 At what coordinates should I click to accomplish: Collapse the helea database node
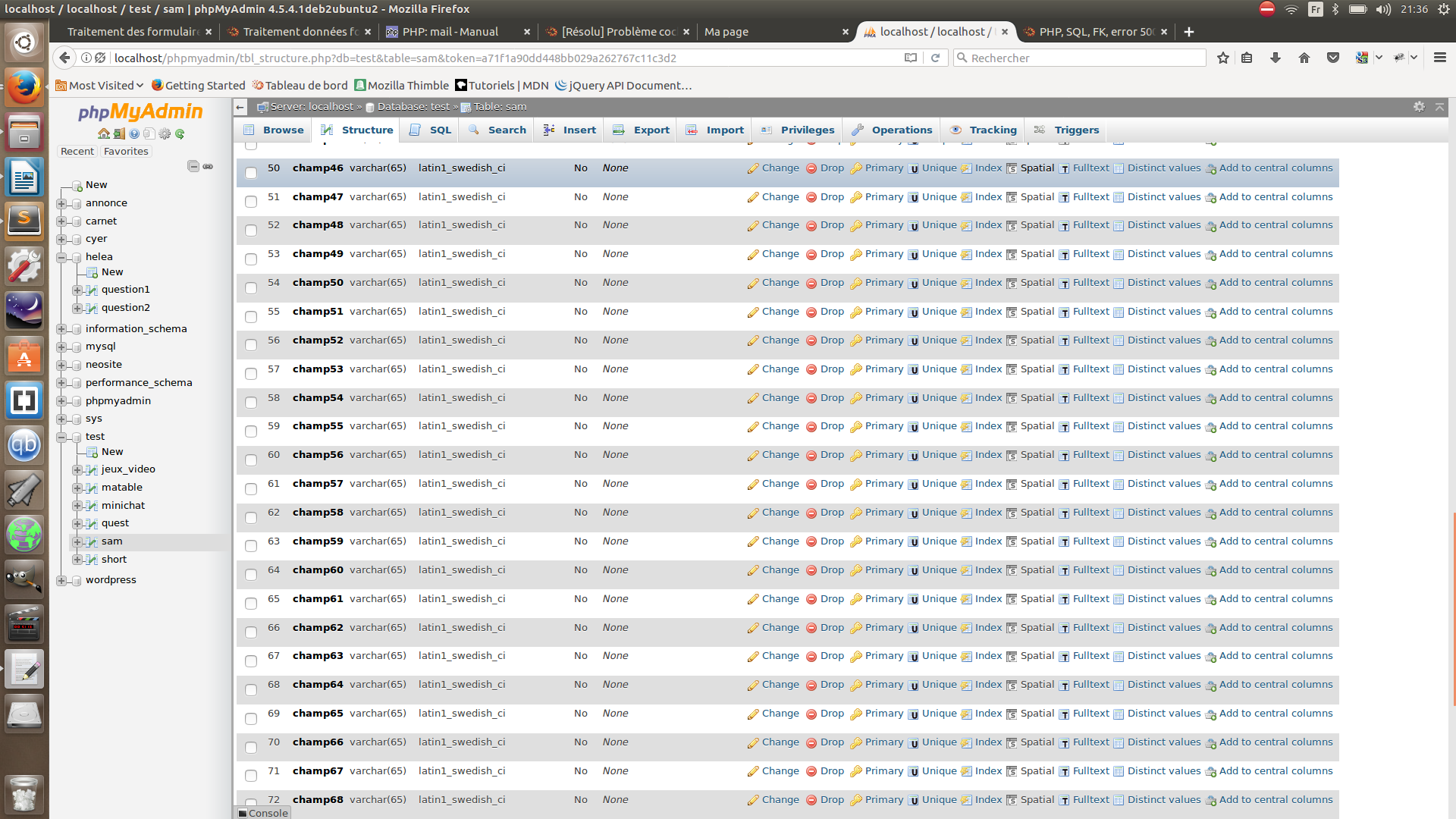click(61, 257)
